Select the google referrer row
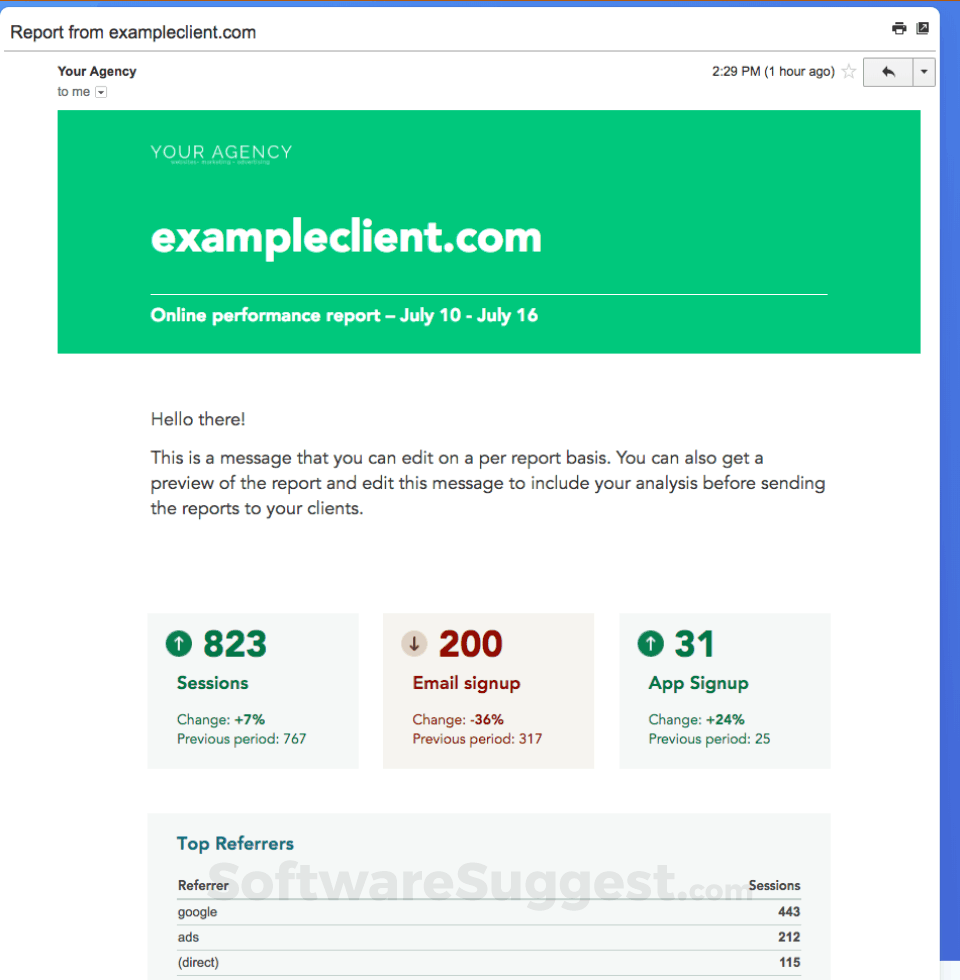Screen dimensions: 960x980 (489, 912)
